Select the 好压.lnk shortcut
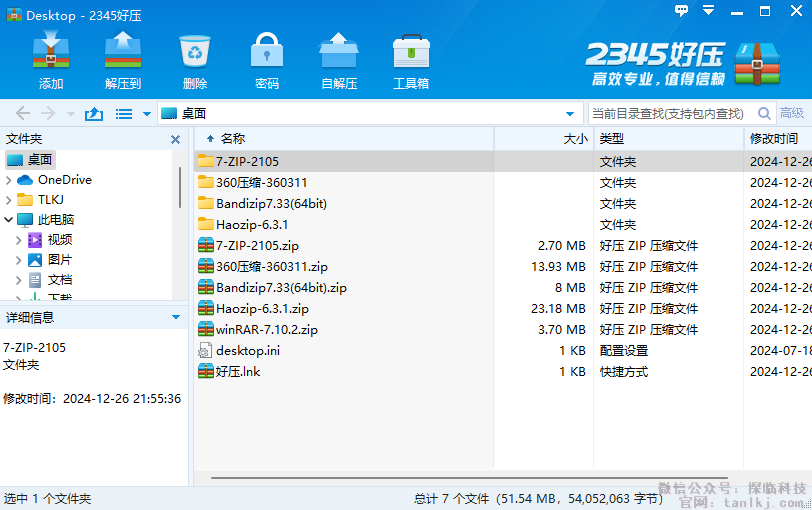 tap(503, 371)
